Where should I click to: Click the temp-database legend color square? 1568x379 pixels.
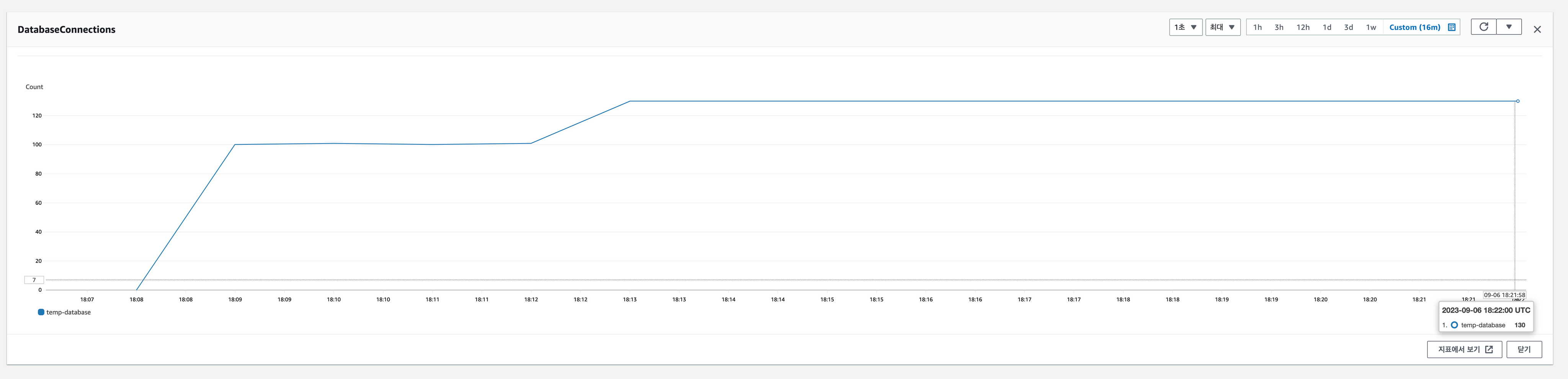(x=41, y=312)
